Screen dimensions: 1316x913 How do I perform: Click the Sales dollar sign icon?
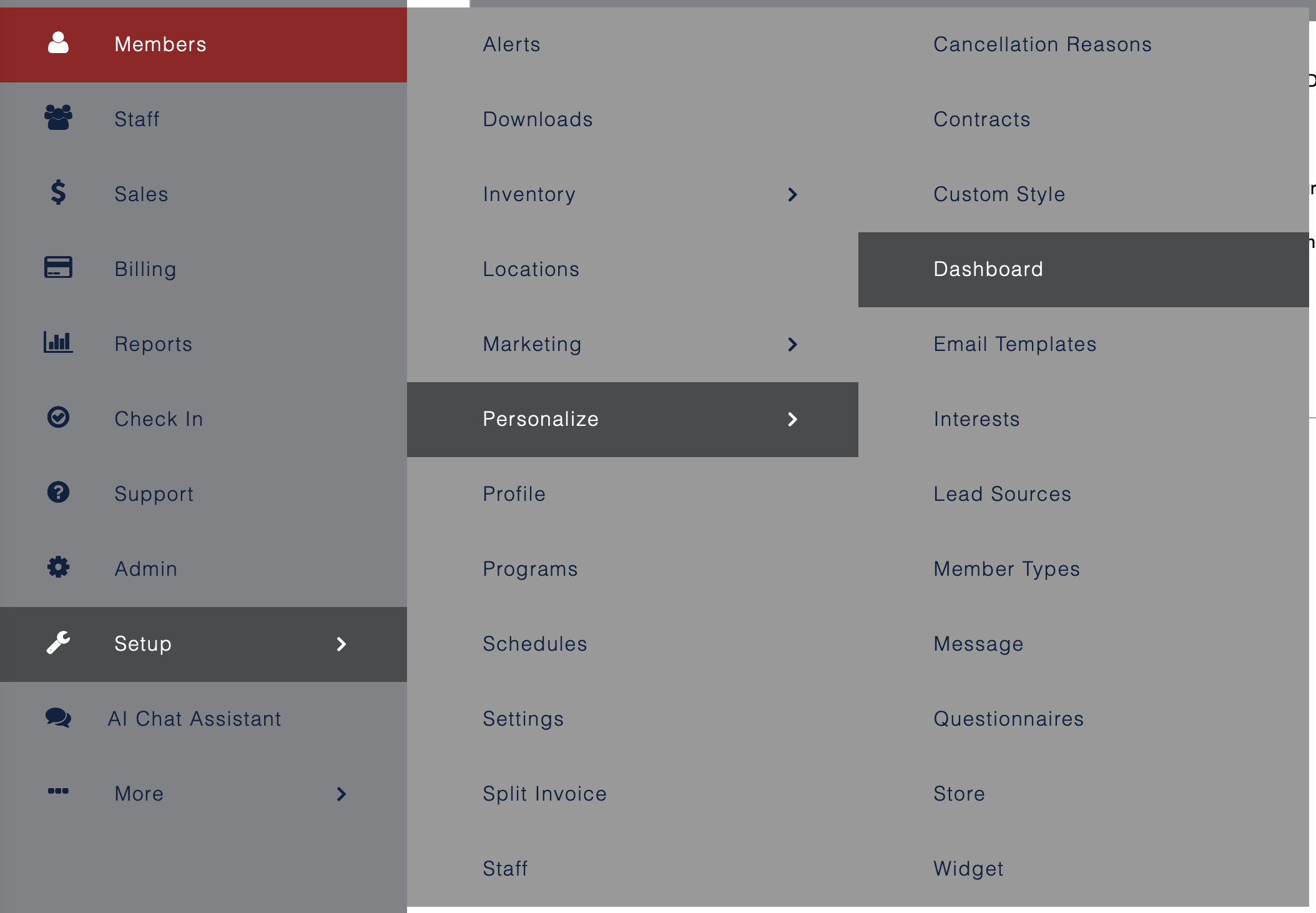pos(58,193)
